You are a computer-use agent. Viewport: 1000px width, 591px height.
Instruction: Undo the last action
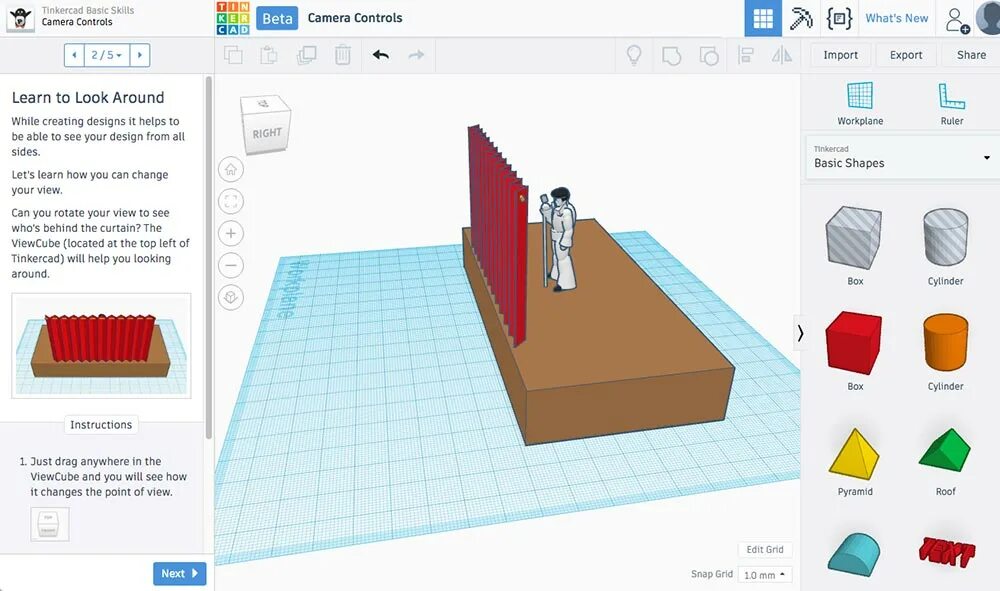(381, 55)
